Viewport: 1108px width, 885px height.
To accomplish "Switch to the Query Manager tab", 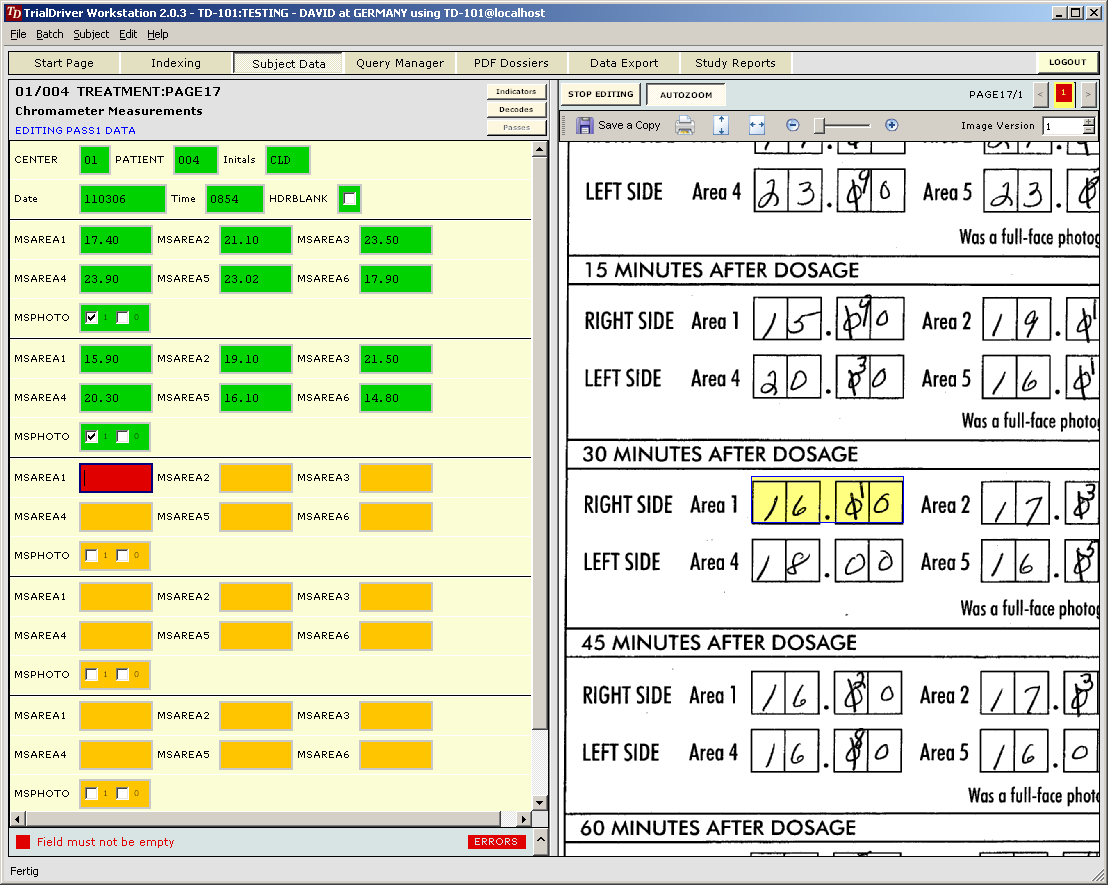I will coord(400,63).
